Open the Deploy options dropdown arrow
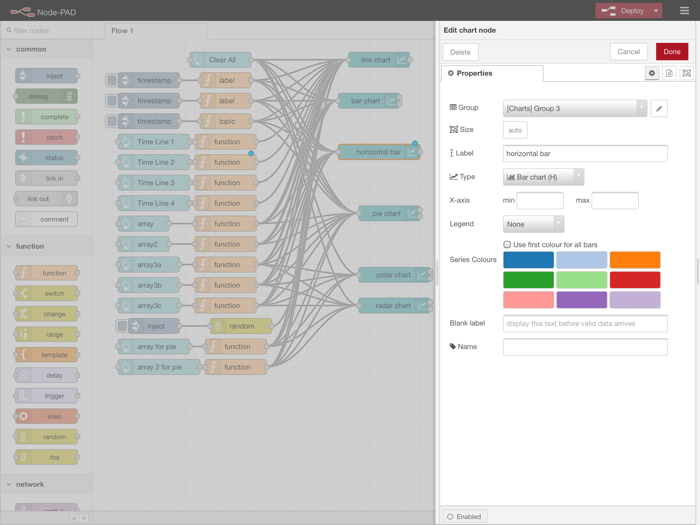The height and width of the screenshot is (525, 700). pyautogui.click(x=656, y=11)
